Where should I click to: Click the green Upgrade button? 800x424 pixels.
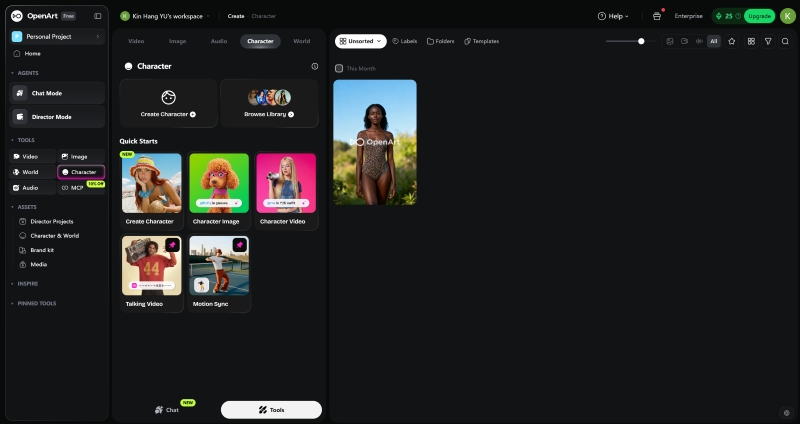point(759,16)
